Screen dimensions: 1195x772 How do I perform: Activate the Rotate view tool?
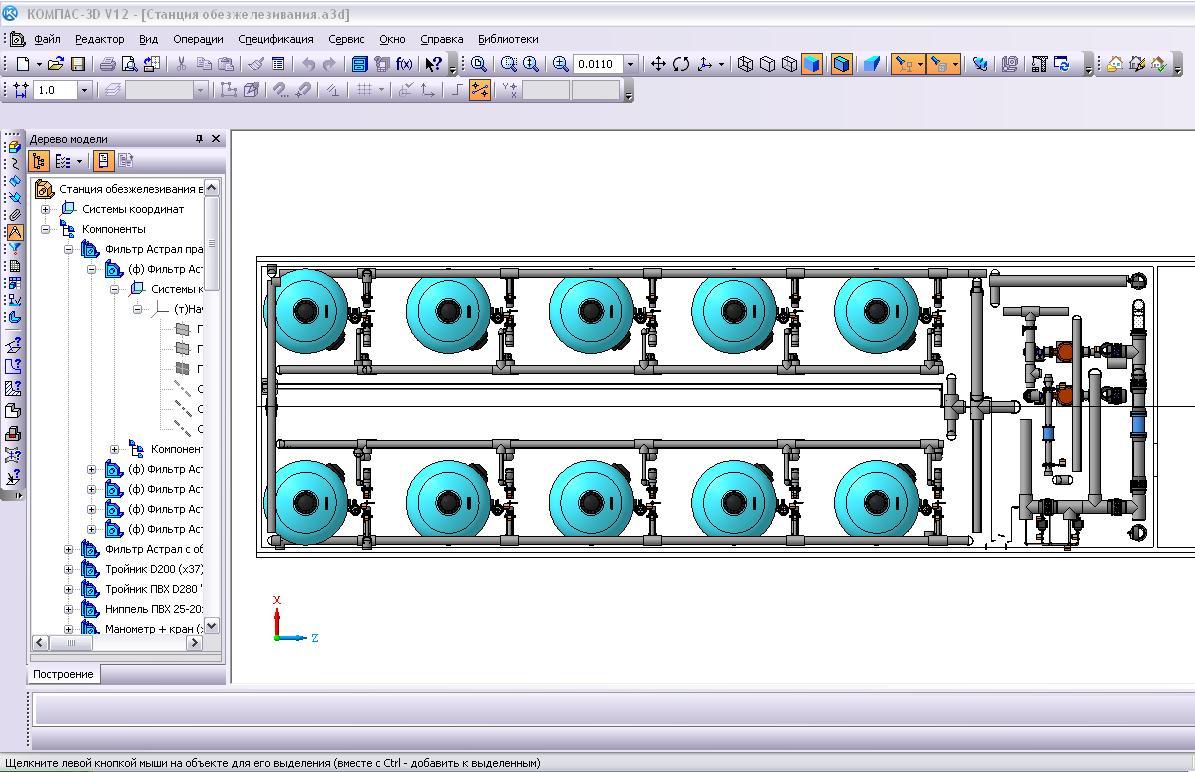[681, 64]
